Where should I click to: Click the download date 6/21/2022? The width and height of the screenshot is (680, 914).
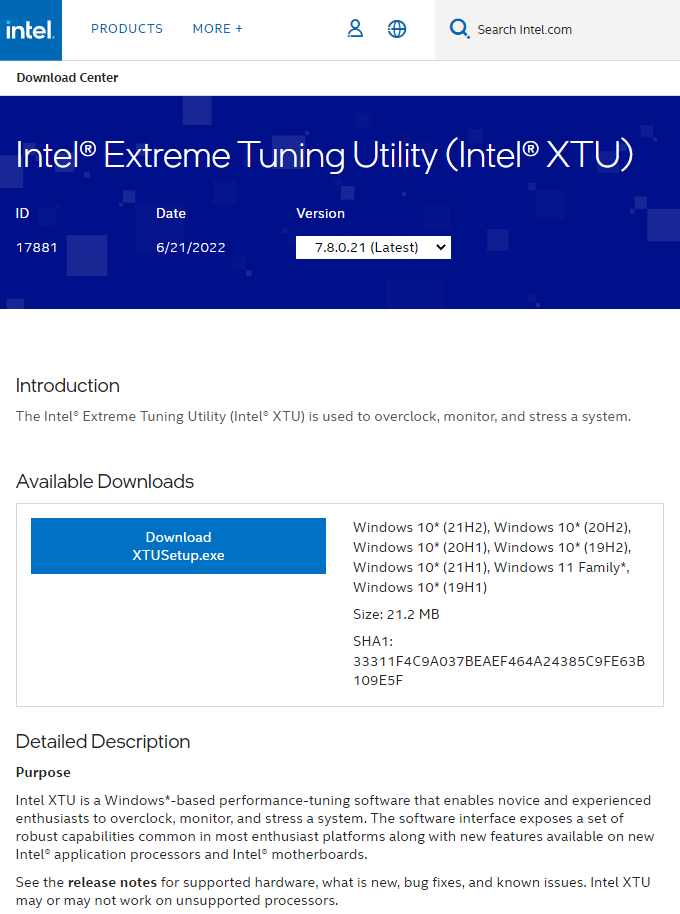point(191,248)
